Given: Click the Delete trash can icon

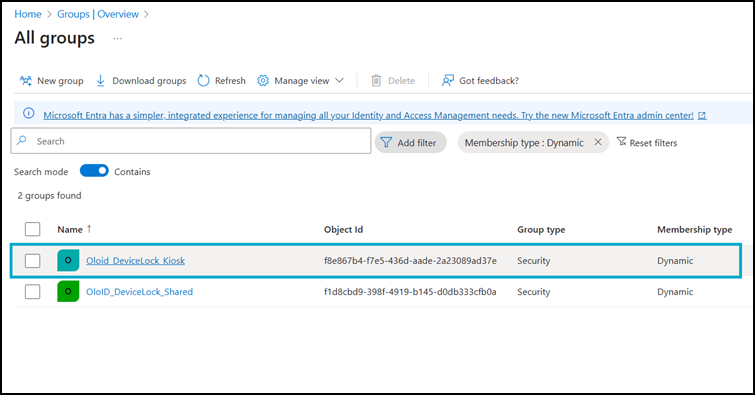Looking at the screenshot, I should click(x=376, y=80).
